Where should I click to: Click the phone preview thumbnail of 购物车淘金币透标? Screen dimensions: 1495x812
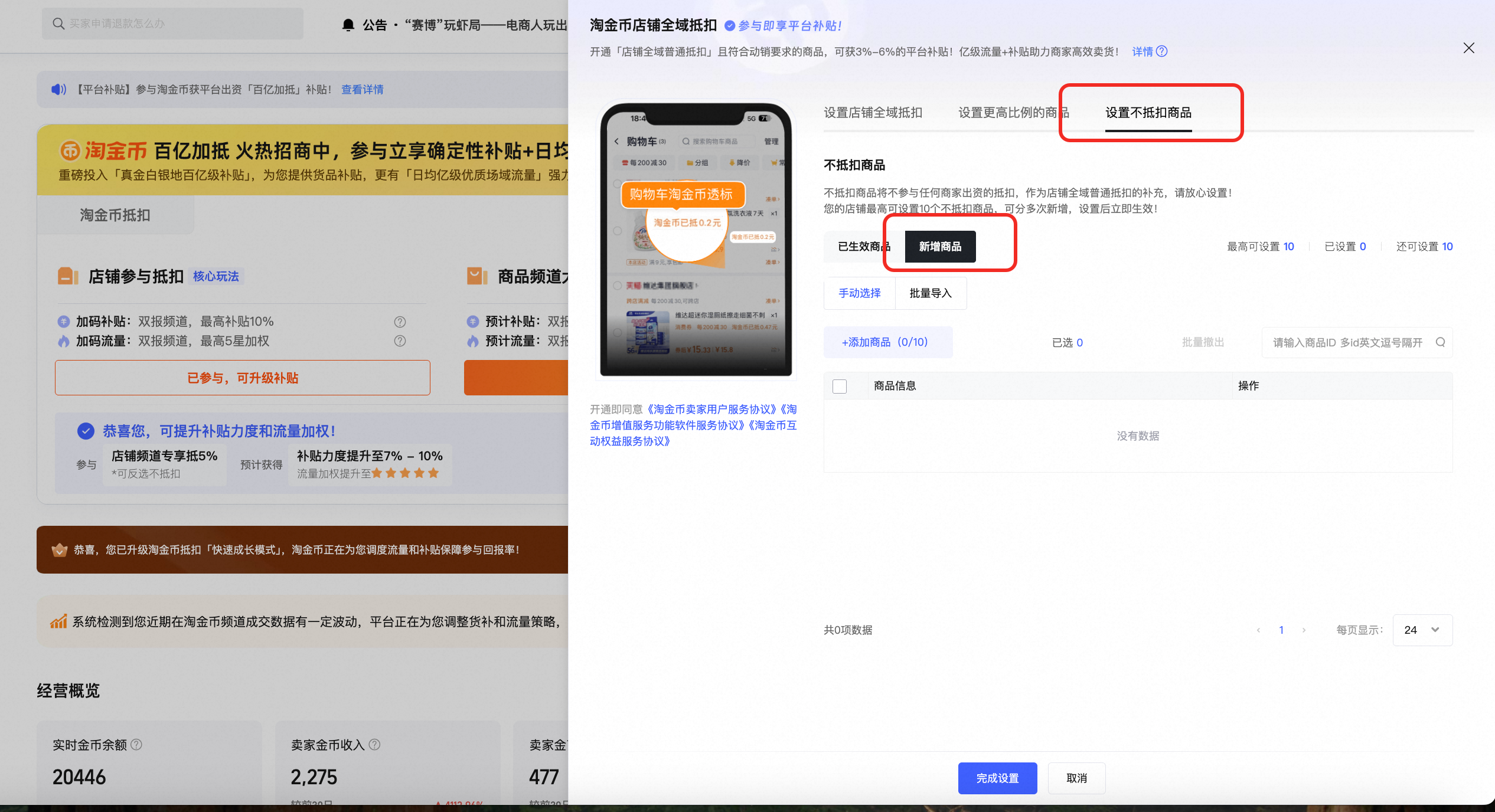tap(696, 239)
